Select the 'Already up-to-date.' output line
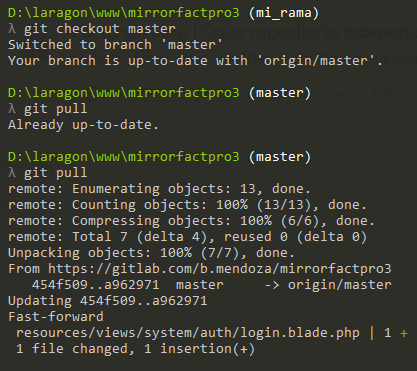This screenshot has height=371, width=417. pos(83,125)
